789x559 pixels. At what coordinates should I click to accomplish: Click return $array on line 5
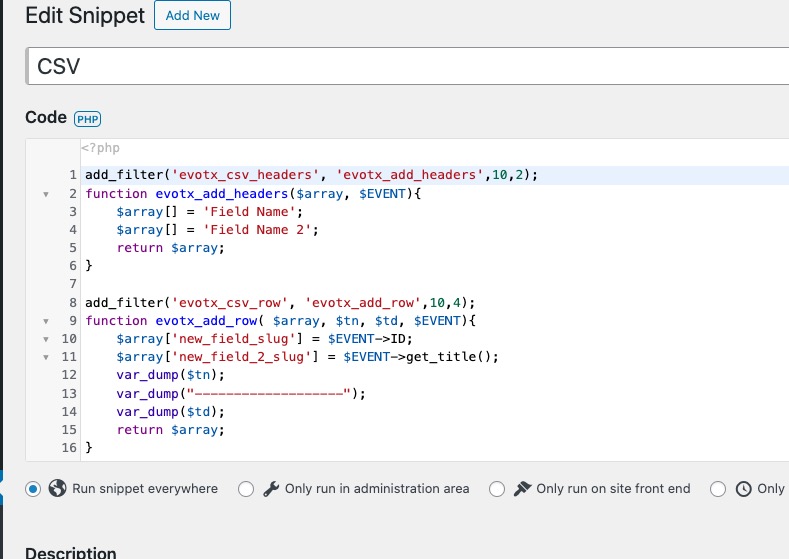[171, 248]
